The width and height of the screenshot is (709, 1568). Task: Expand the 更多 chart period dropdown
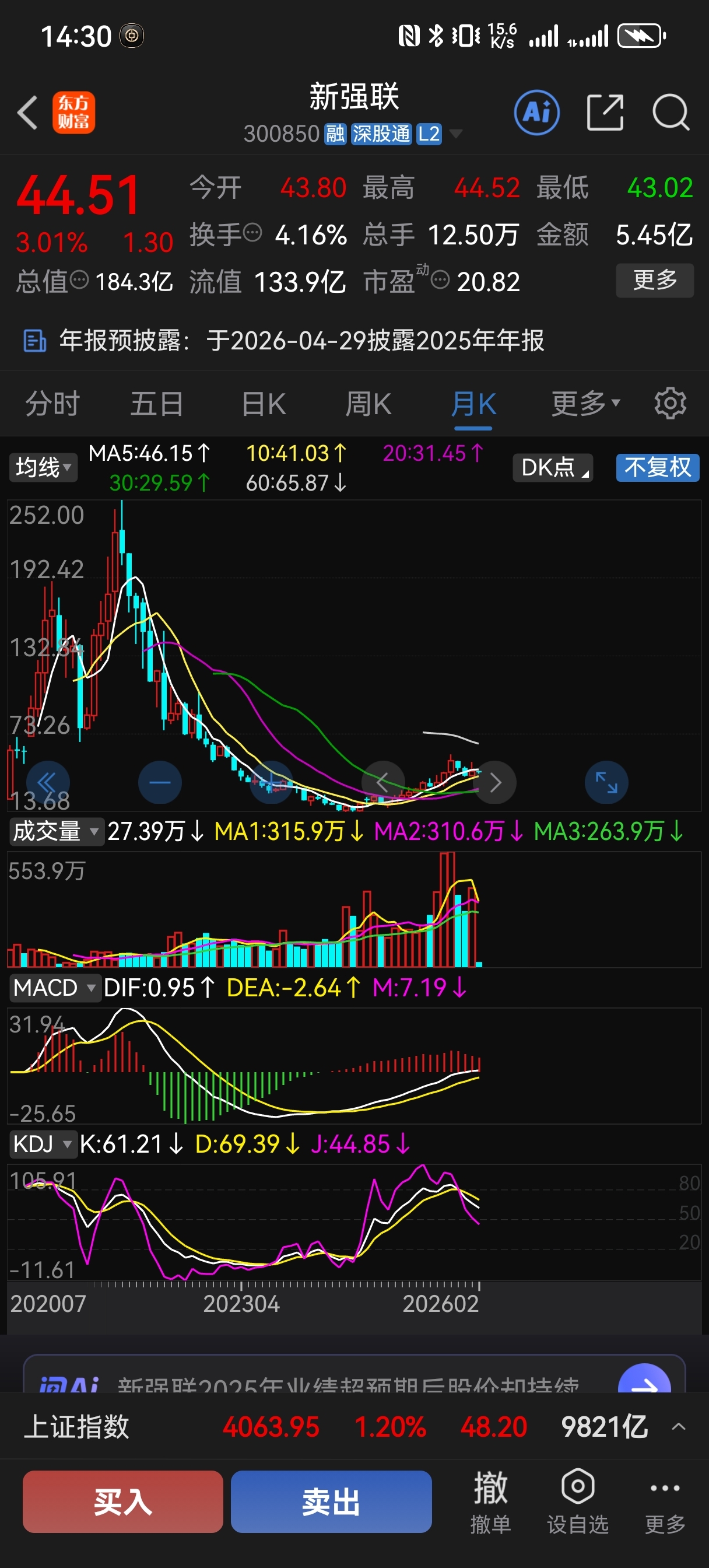pyautogui.click(x=585, y=403)
